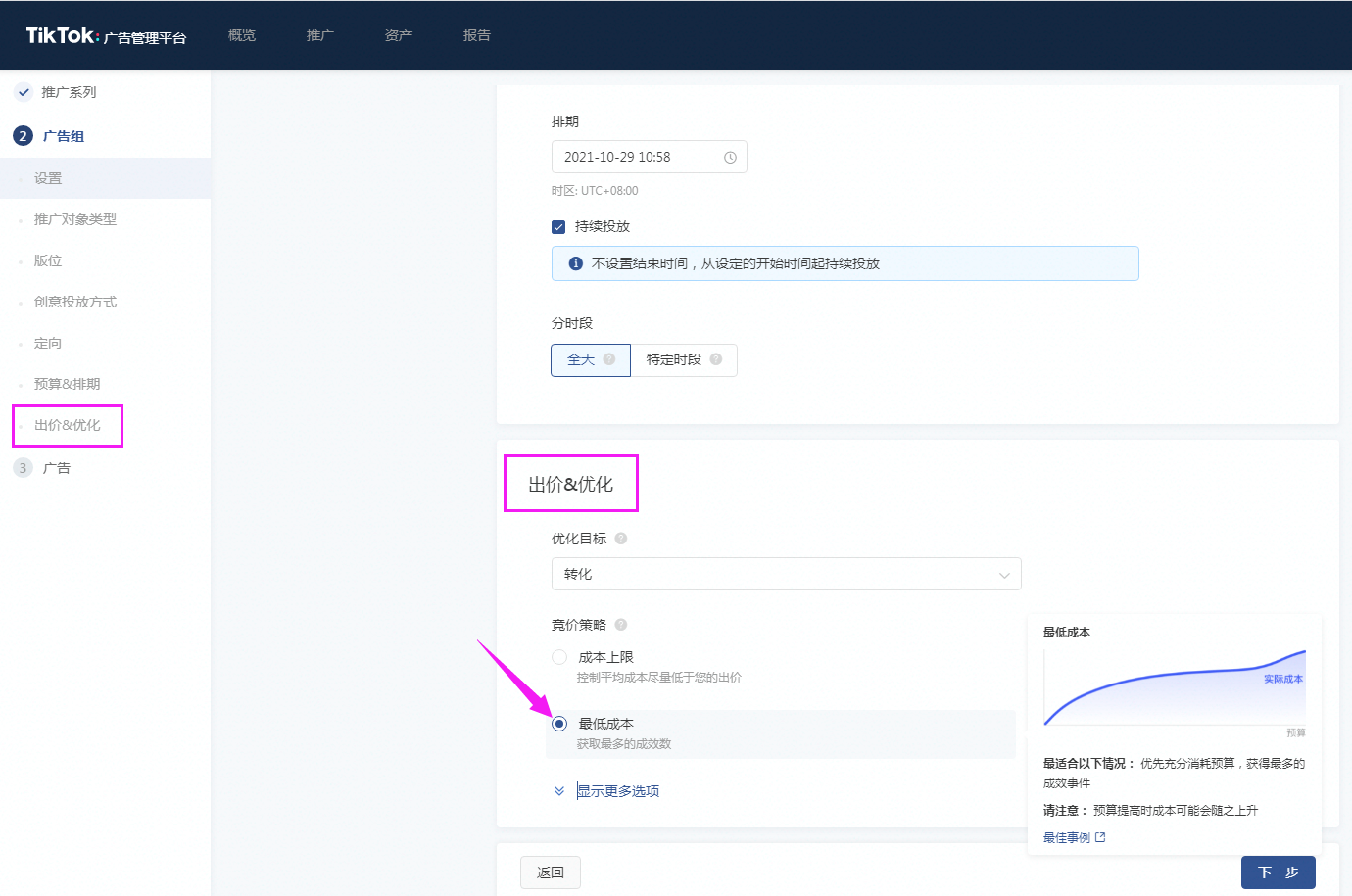Screen dimensions: 1352x896
Task: Click the 最低成本 cost curve chart
Action: (x=1175, y=687)
